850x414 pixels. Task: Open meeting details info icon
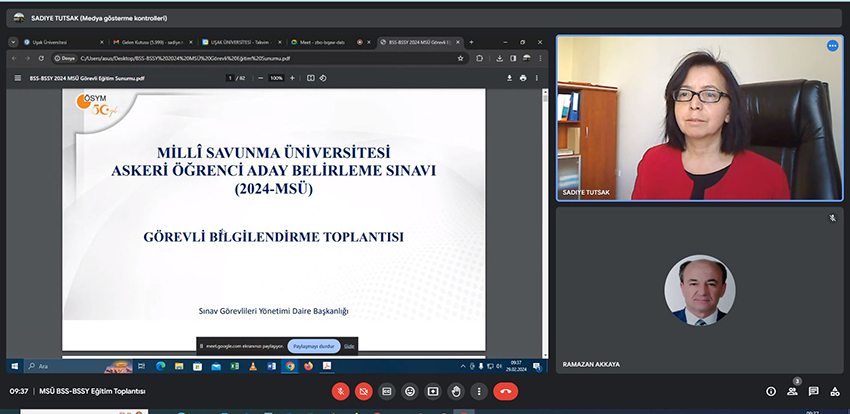pos(771,391)
